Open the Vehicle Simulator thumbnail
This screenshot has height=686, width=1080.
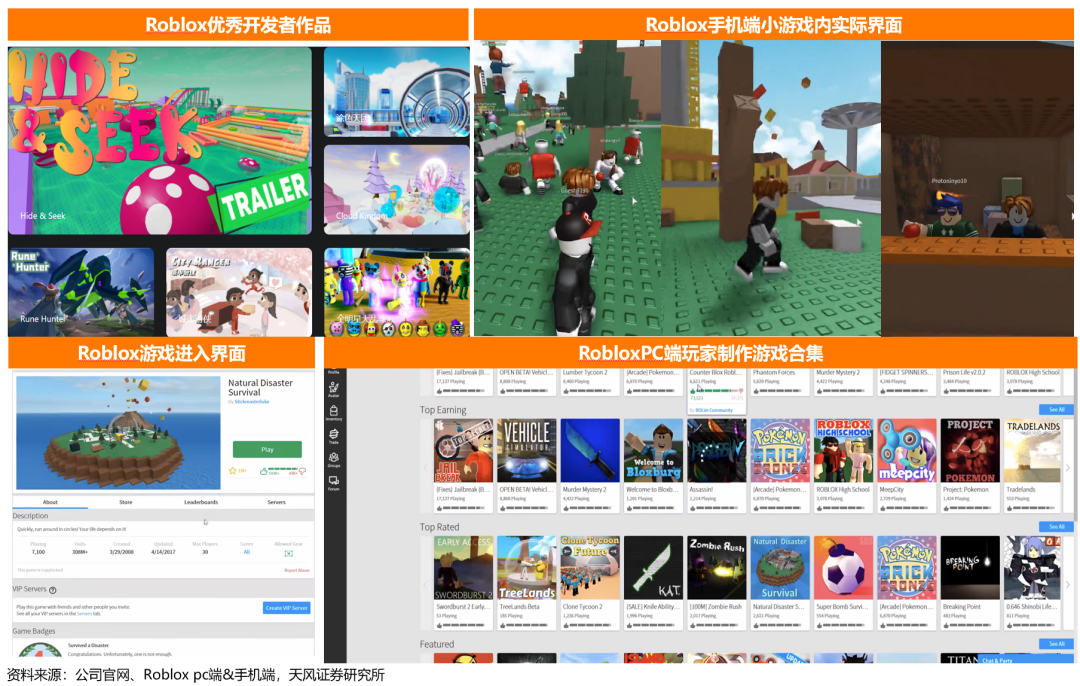click(x=527, y=450)
